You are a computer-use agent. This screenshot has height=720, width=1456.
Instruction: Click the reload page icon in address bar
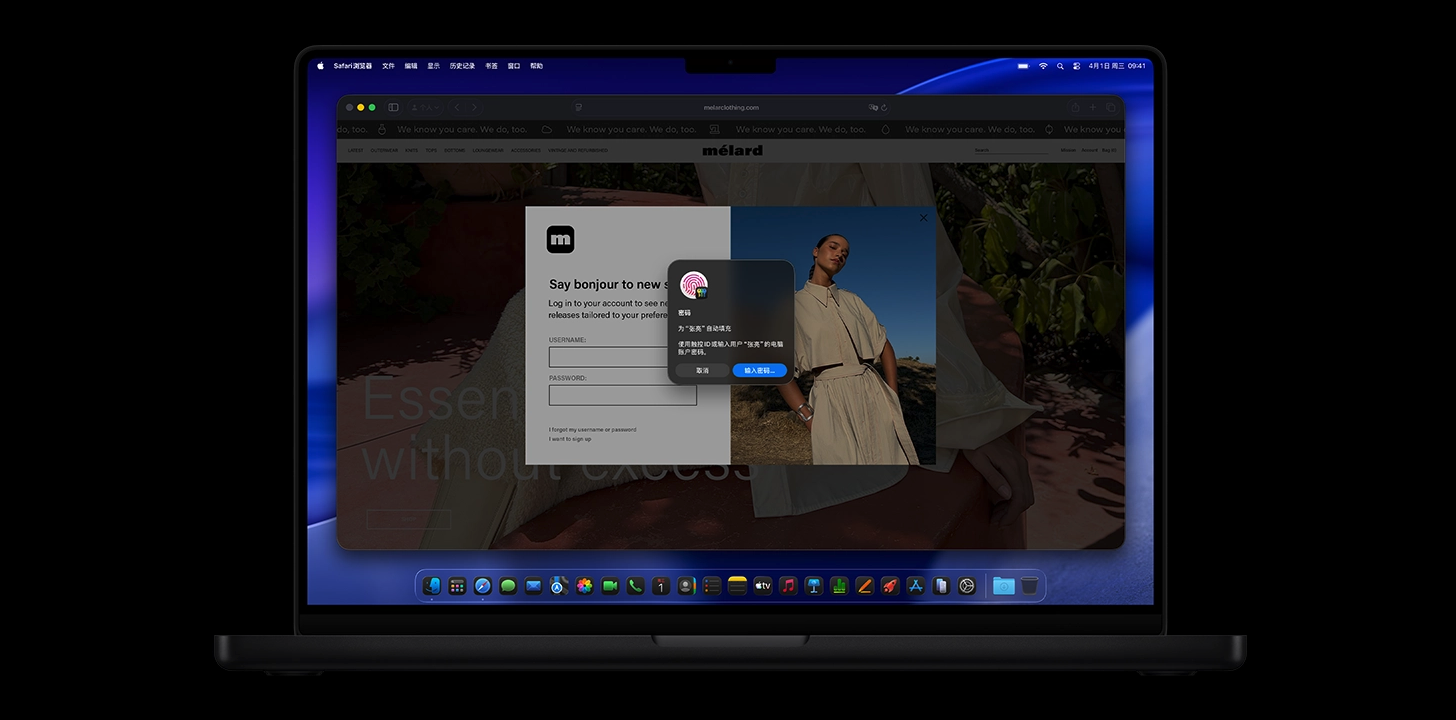tap(884, 107)
